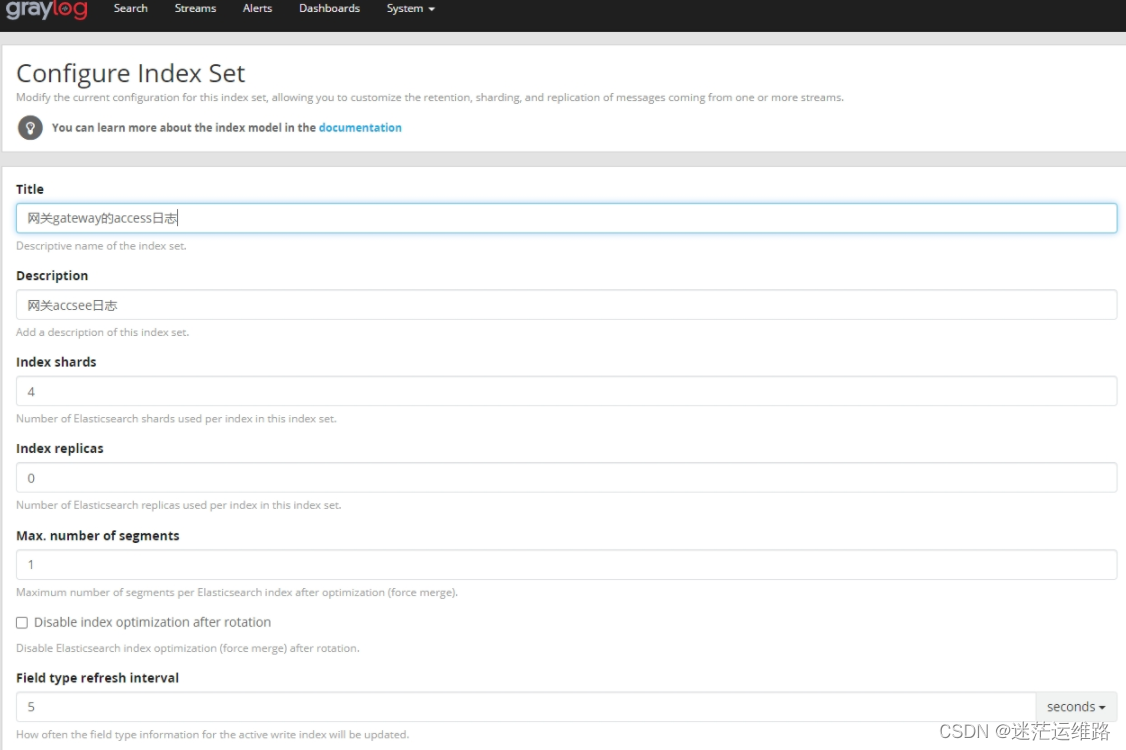
Task: Edit the Max. number of segments field
Action: pyautogui.click(x=567, y=565)
